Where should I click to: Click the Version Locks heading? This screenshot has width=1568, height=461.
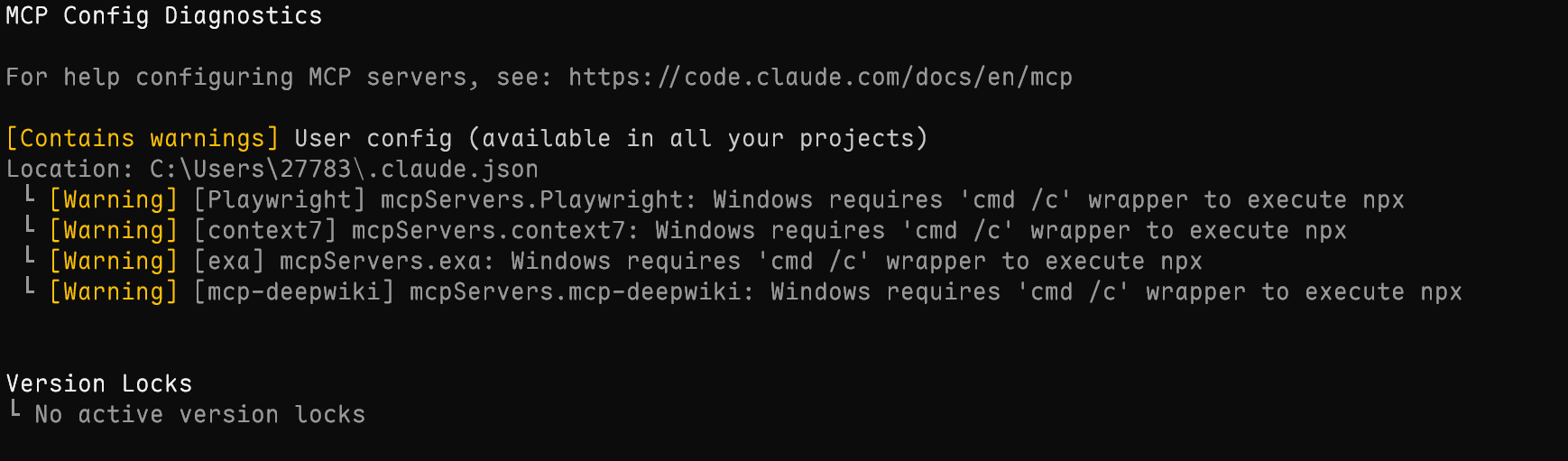coord(99,384)
